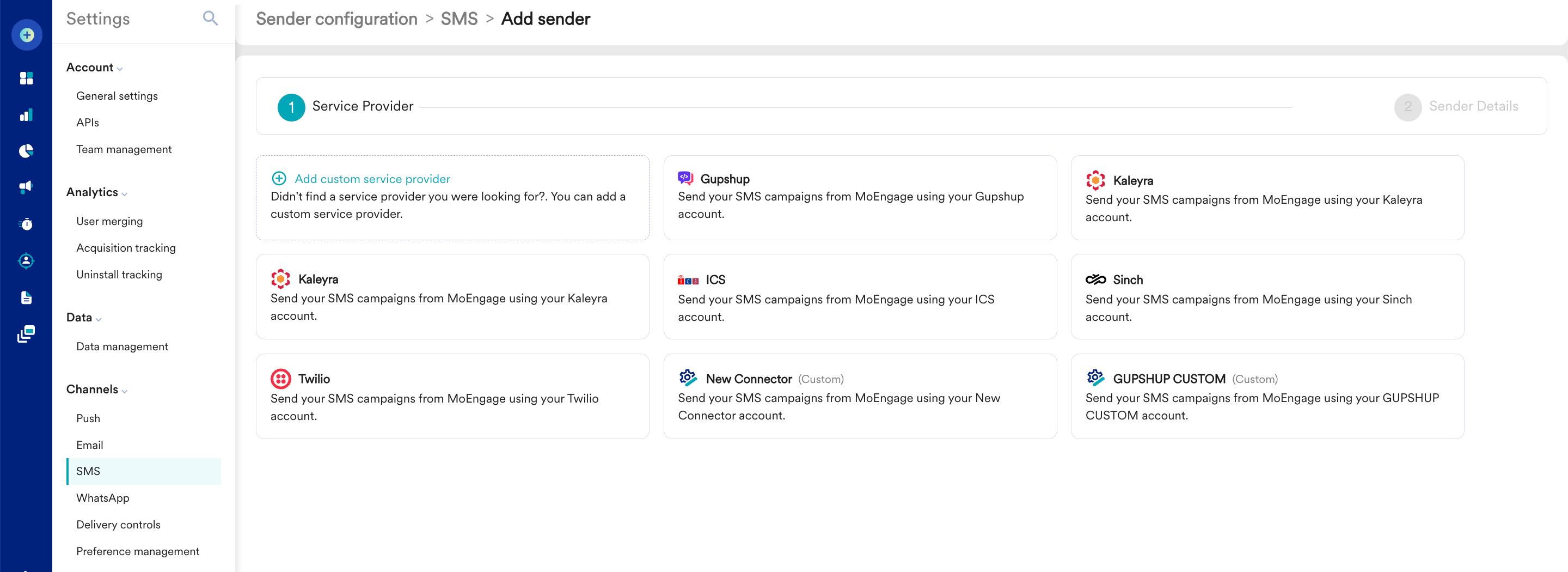Open Delivery controls
Image resolution: width=1568 pixels, height=572 pixels.
point(119,525)
